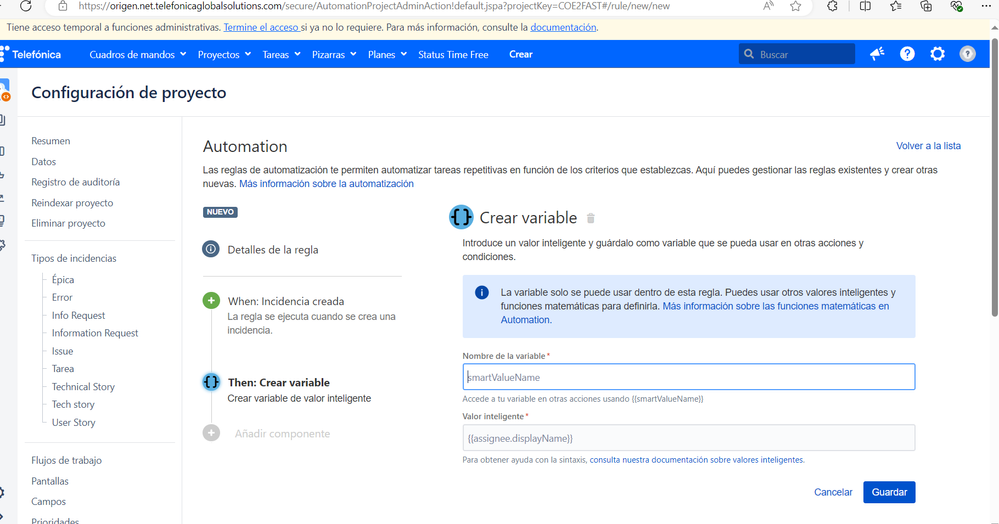Select the Info Request issue type
Screen dimensions: 999x524
click(78, 315)
